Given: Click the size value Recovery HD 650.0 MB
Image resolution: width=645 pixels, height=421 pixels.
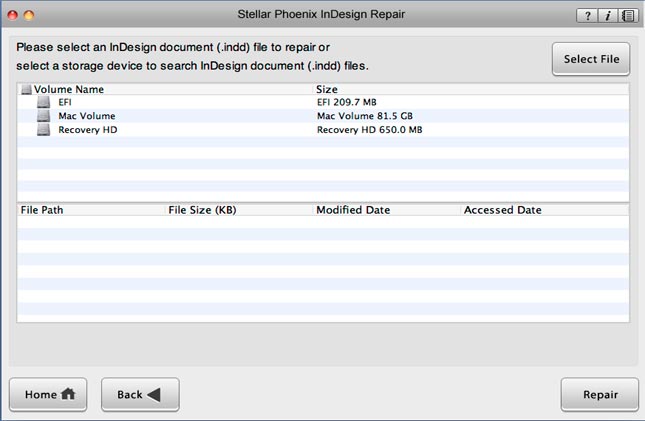Looking at the screenshot, I should [x=369, y=130].
